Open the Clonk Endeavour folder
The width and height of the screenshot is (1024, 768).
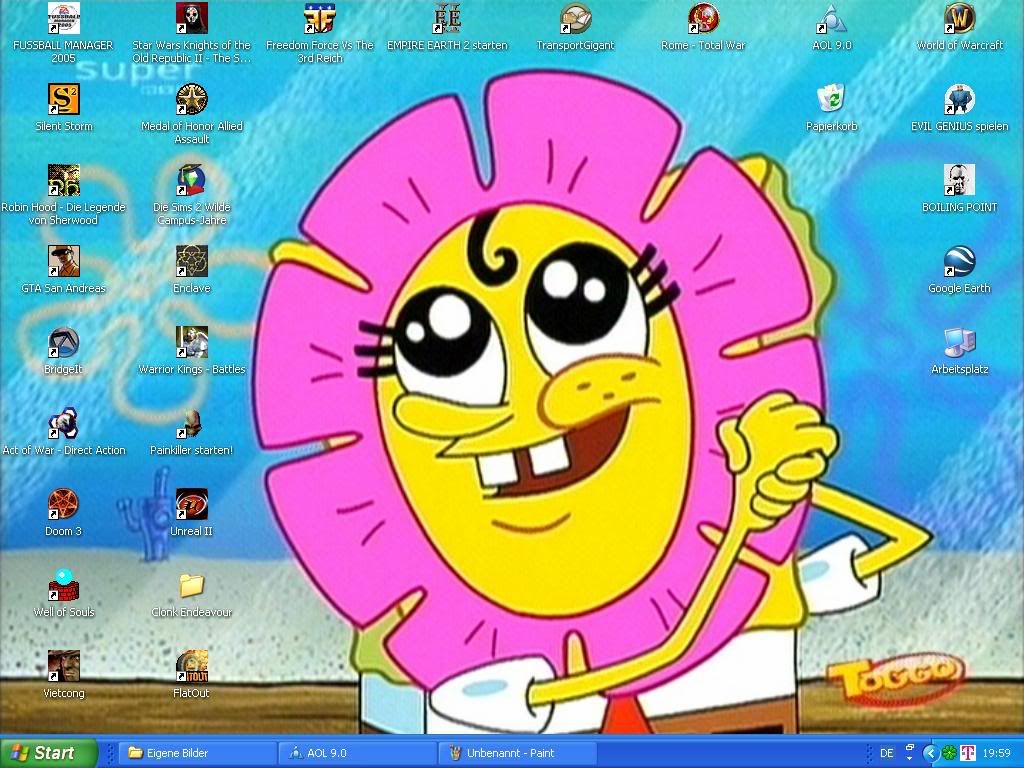coord(191,585)
